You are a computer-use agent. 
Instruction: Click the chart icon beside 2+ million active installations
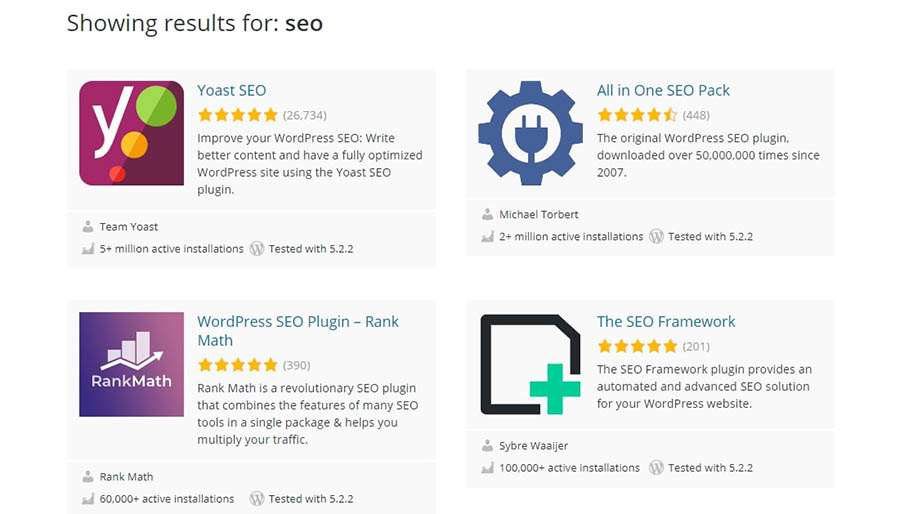pos(487,236)
